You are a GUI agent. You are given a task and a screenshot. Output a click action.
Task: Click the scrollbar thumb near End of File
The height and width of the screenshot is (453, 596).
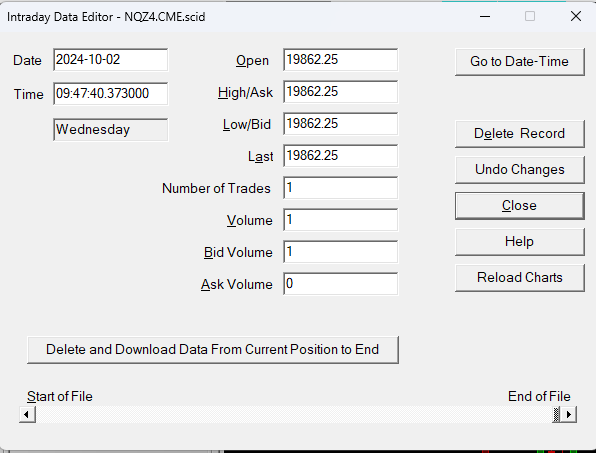click(556, 414)
